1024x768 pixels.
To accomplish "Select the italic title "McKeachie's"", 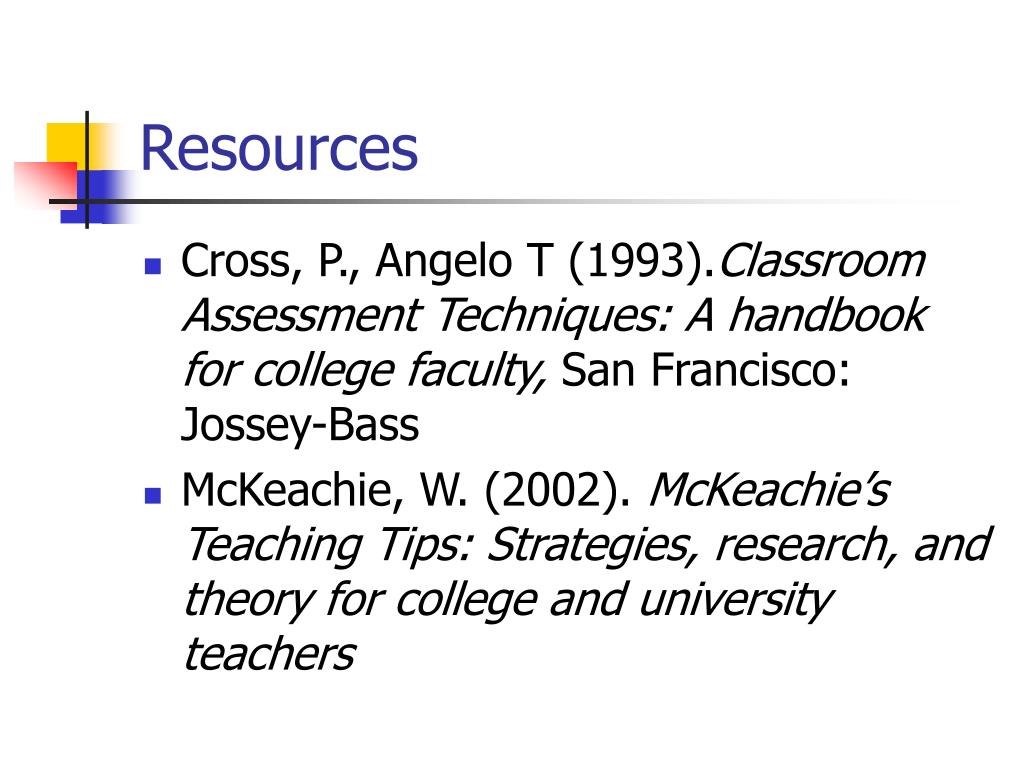I will click(769, 489).
